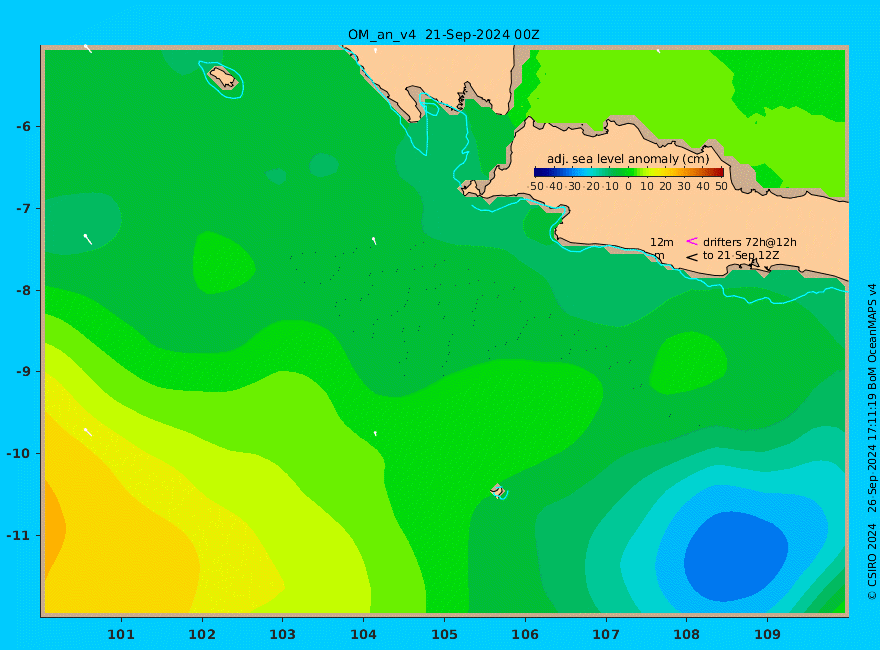Click the sea level anomaly colorbar gradient
This screenshot has height=650, width=880.
coord(629,172)
